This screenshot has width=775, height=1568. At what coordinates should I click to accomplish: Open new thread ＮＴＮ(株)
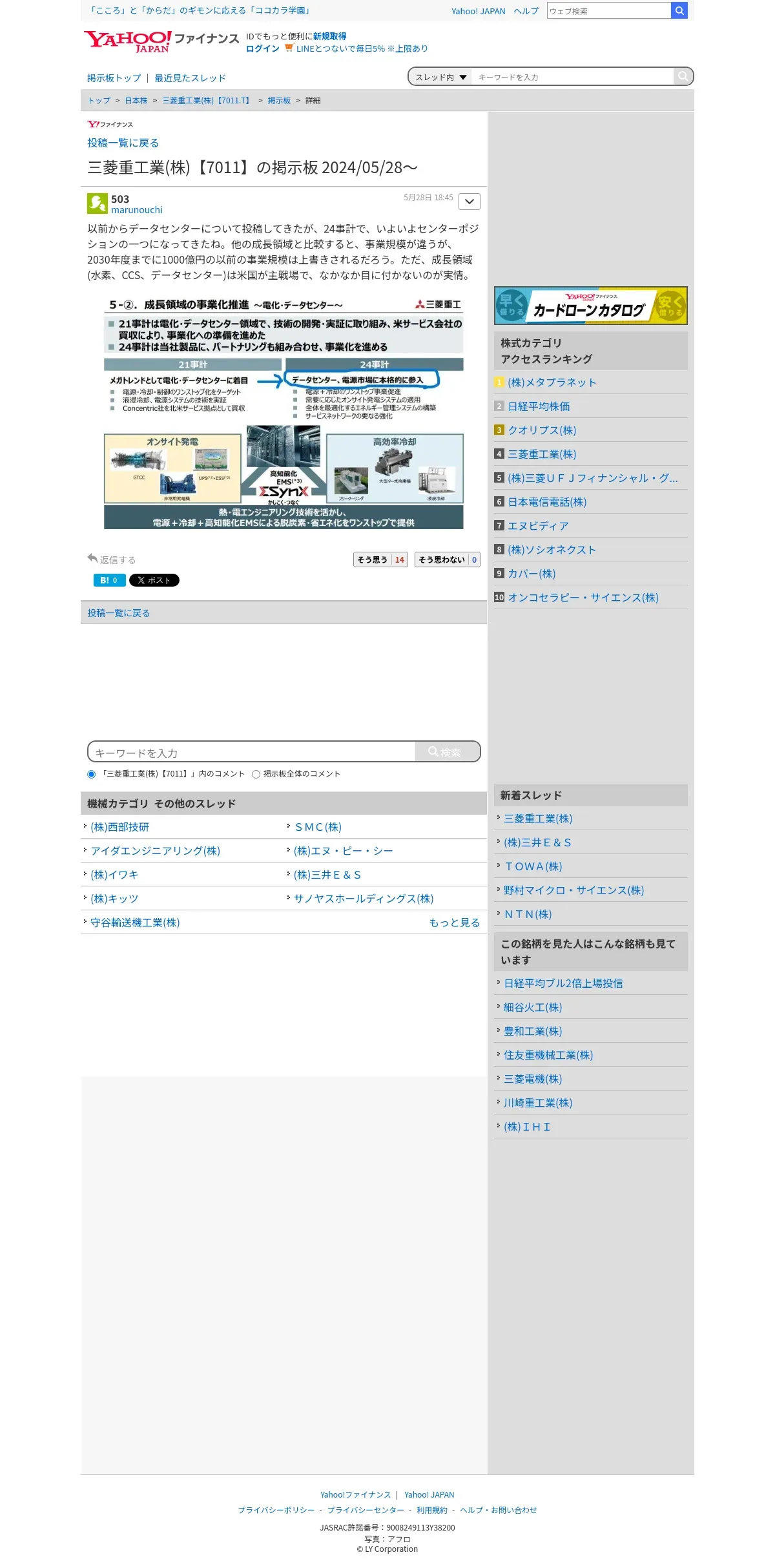point(528,914)
